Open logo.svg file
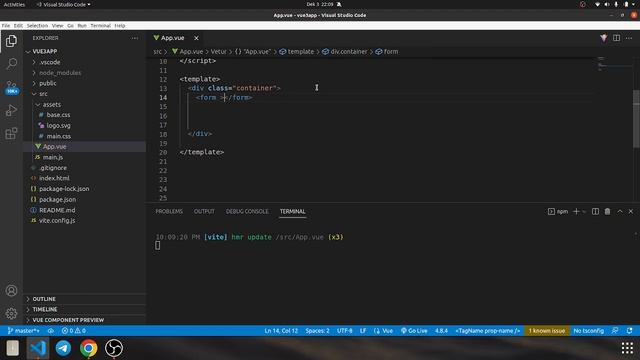Image resolution: width=640 pixels, height=360 pixels. [x=85, y=126]
